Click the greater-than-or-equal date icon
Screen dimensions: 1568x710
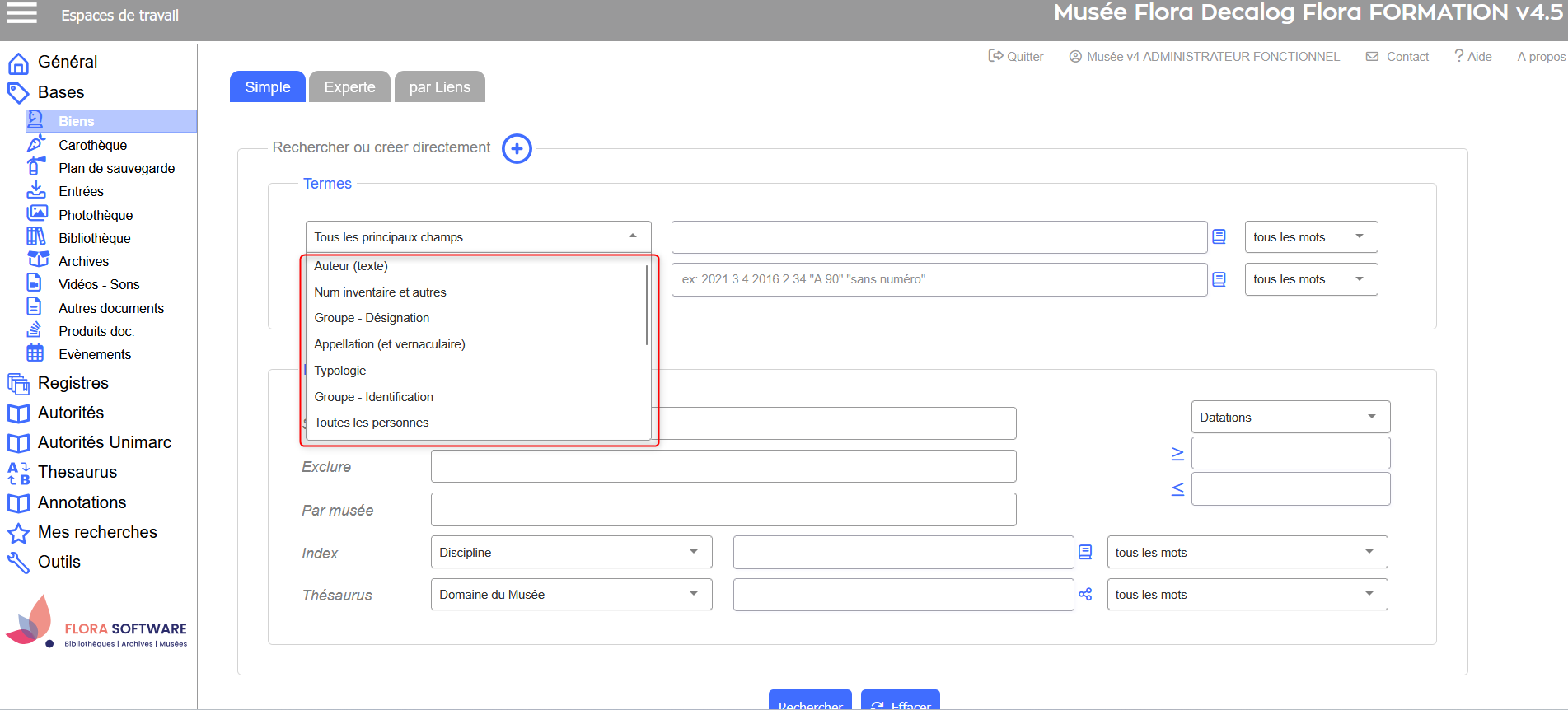1177,453
